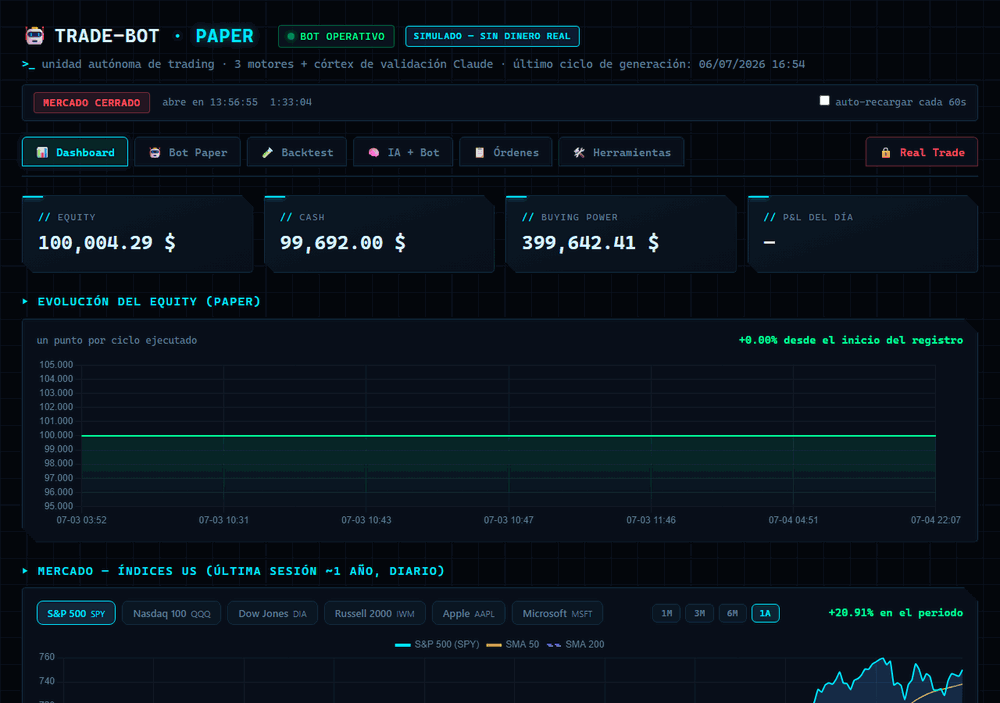Click the pencil icon on Backtest tab
The height and width of the screenshot is (703, 1000).
(267, 152)
